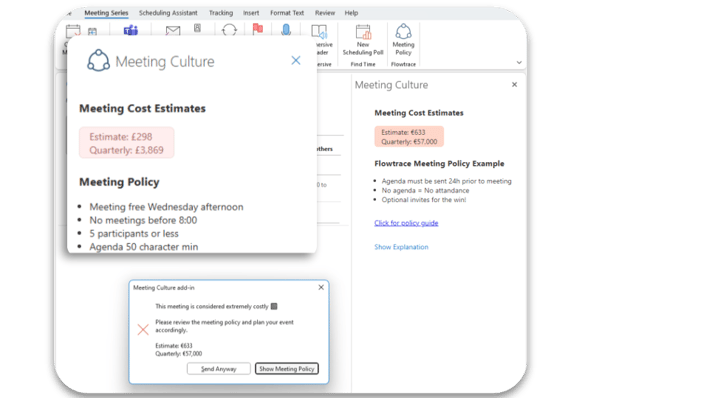Click 'Agenda 50 character min' policy line

[143, 247]
